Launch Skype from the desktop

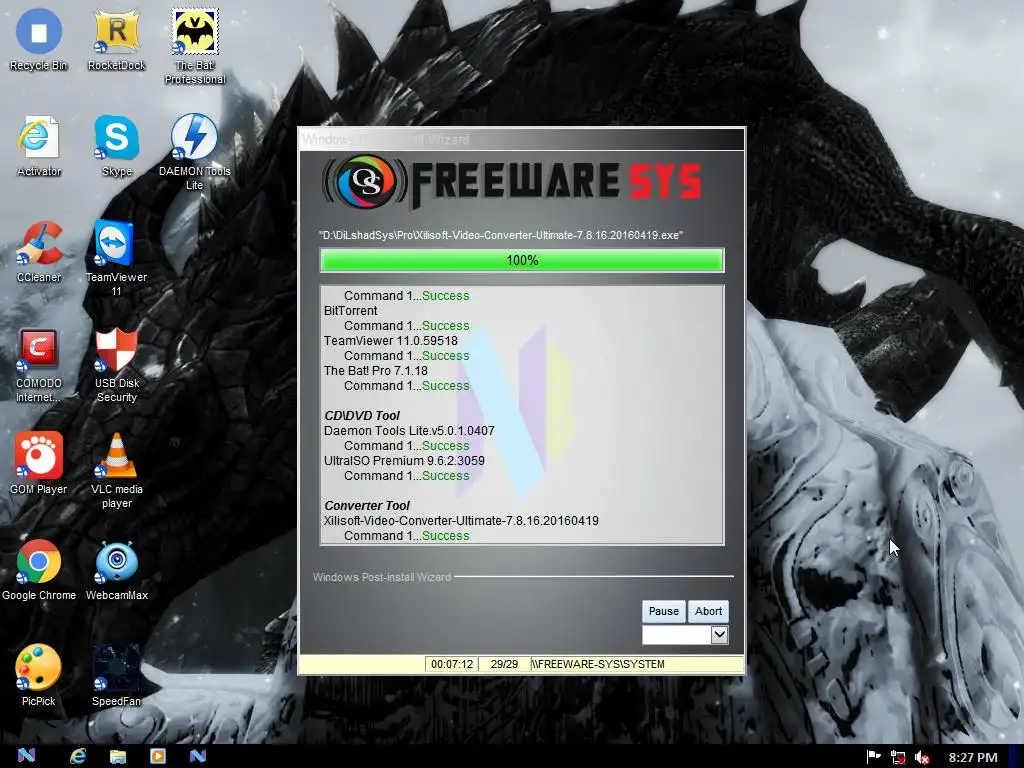116,146
